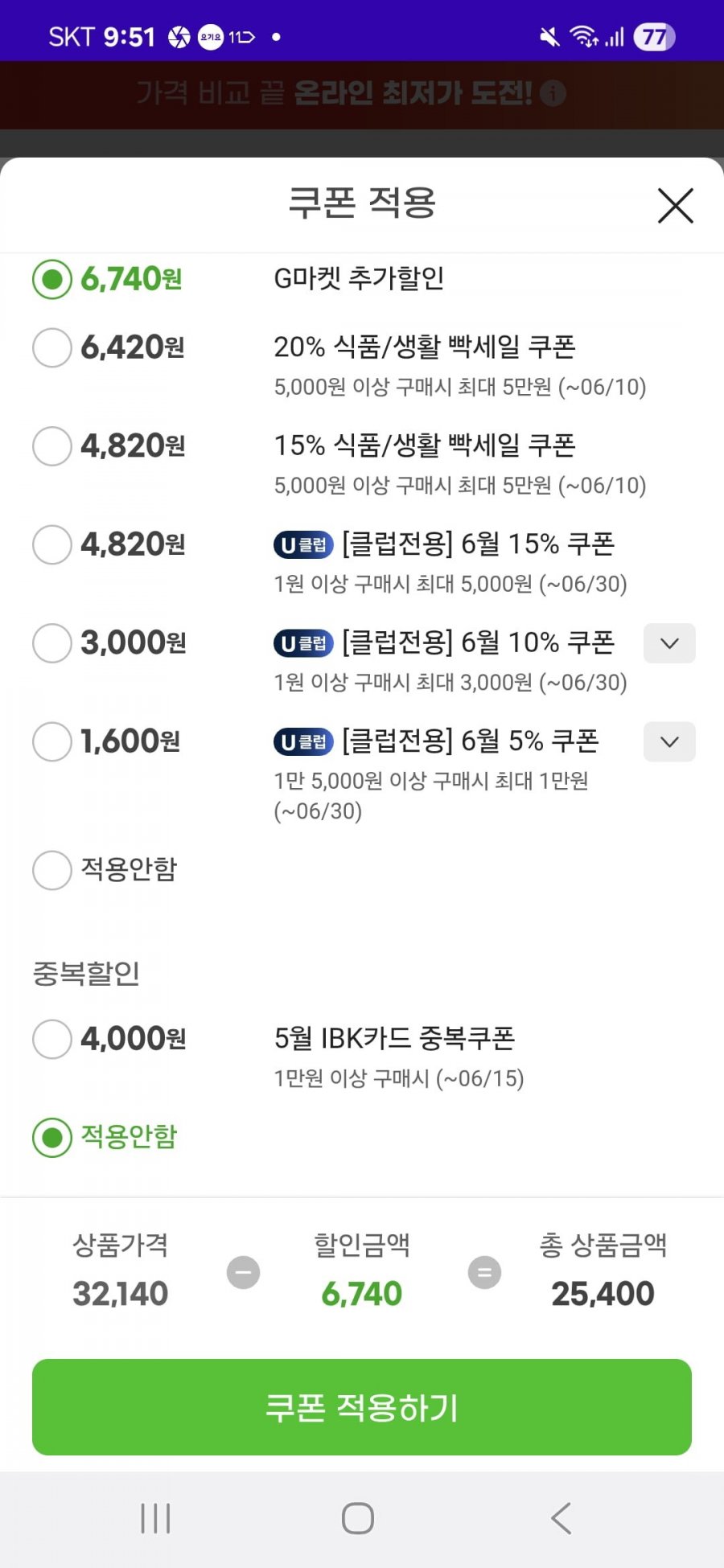This screenshot has width=724, height=1568.
Task: Tap the 가격 비교 끝 온라인 최저가 banner
Action: coord(351,93)
